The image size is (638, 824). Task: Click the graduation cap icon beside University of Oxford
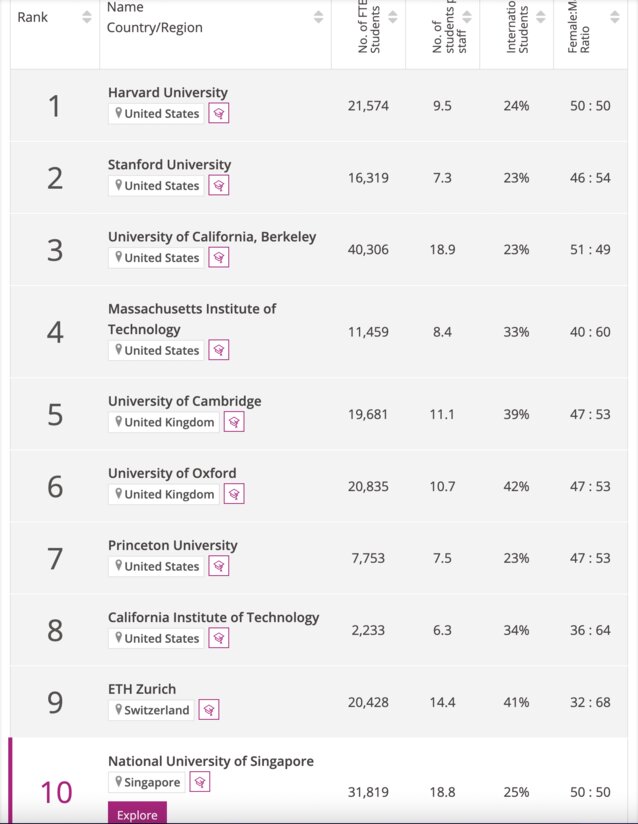pos(234,494)
